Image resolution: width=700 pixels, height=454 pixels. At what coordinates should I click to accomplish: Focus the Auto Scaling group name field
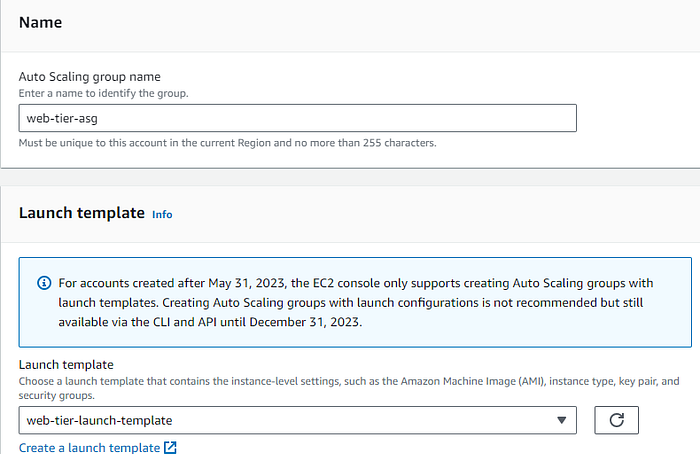[x=297, y=118]
